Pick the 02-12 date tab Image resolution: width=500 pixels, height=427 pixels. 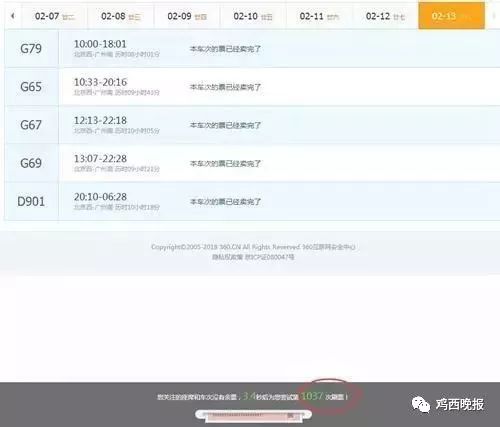tap(385, 16)
